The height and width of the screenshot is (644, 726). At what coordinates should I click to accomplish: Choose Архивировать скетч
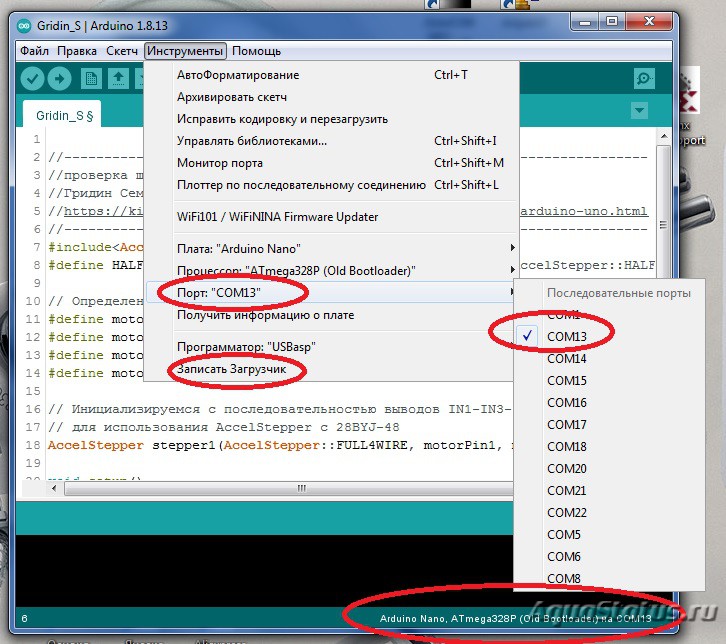330,97
